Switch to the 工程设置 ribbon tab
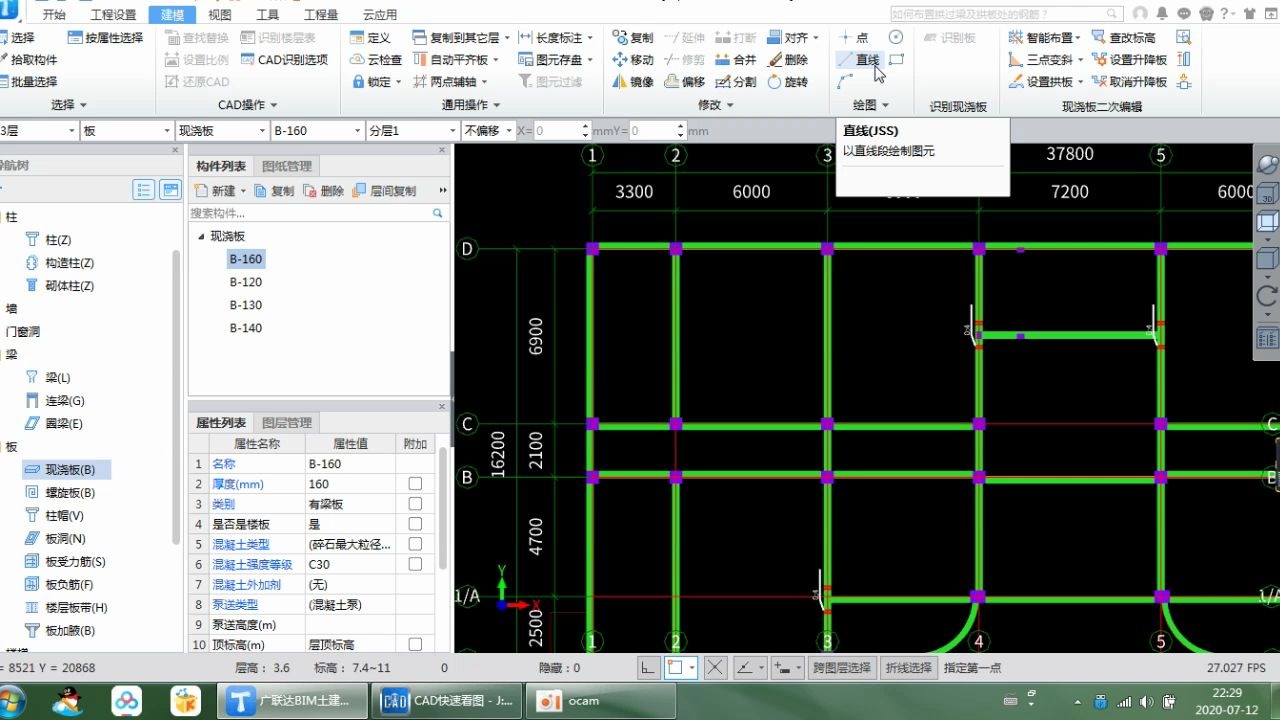The height and width of the screenshot is (720, 1280). coord(113,15)
